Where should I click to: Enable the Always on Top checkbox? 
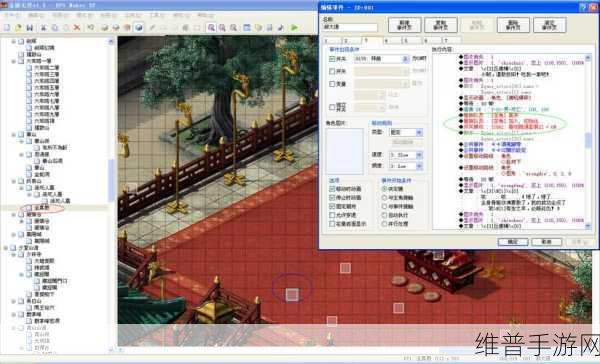[x=332, y=224]
